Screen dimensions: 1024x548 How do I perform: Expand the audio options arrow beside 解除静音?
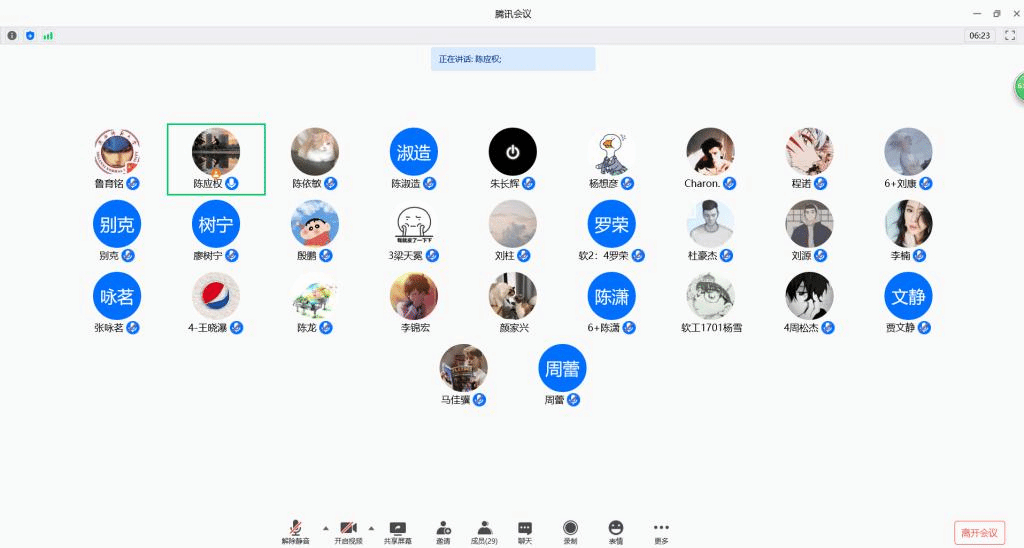tap(325, 527)
